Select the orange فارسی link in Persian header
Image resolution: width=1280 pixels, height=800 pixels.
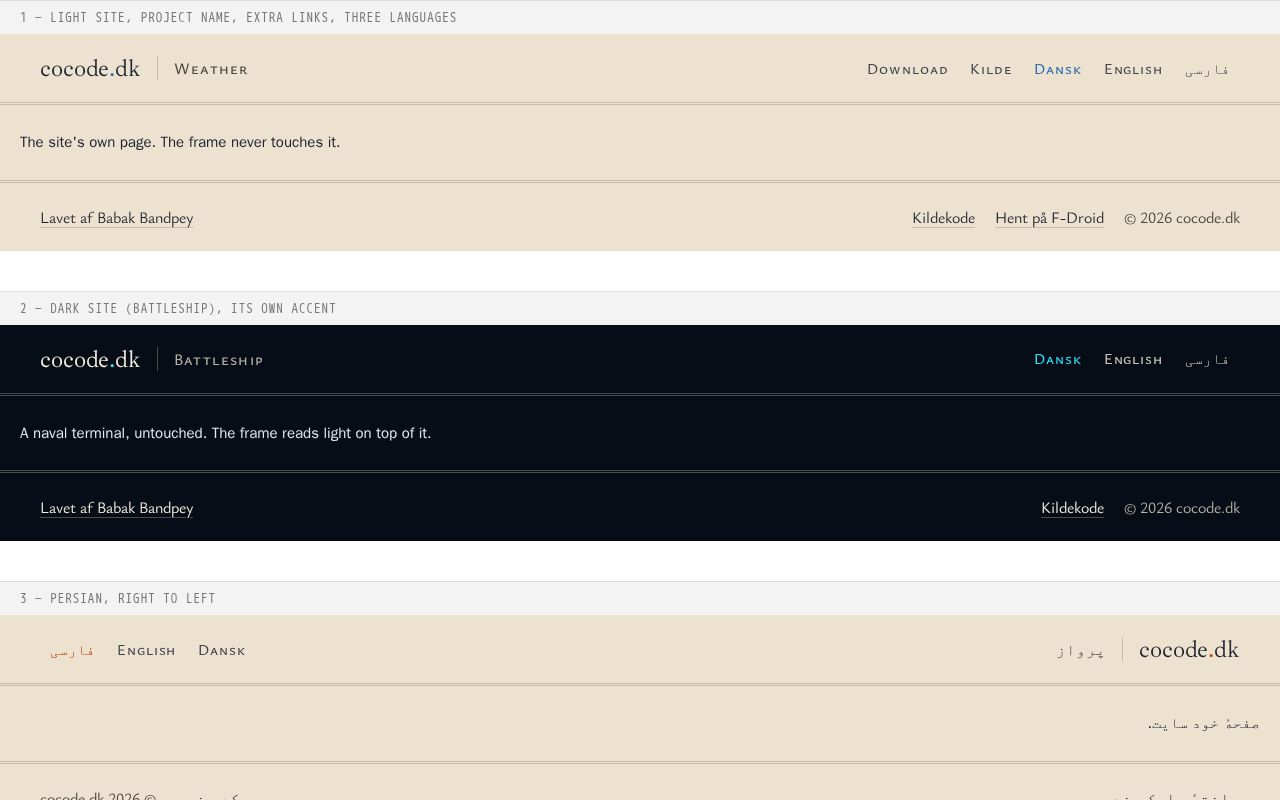coord(72,650)
